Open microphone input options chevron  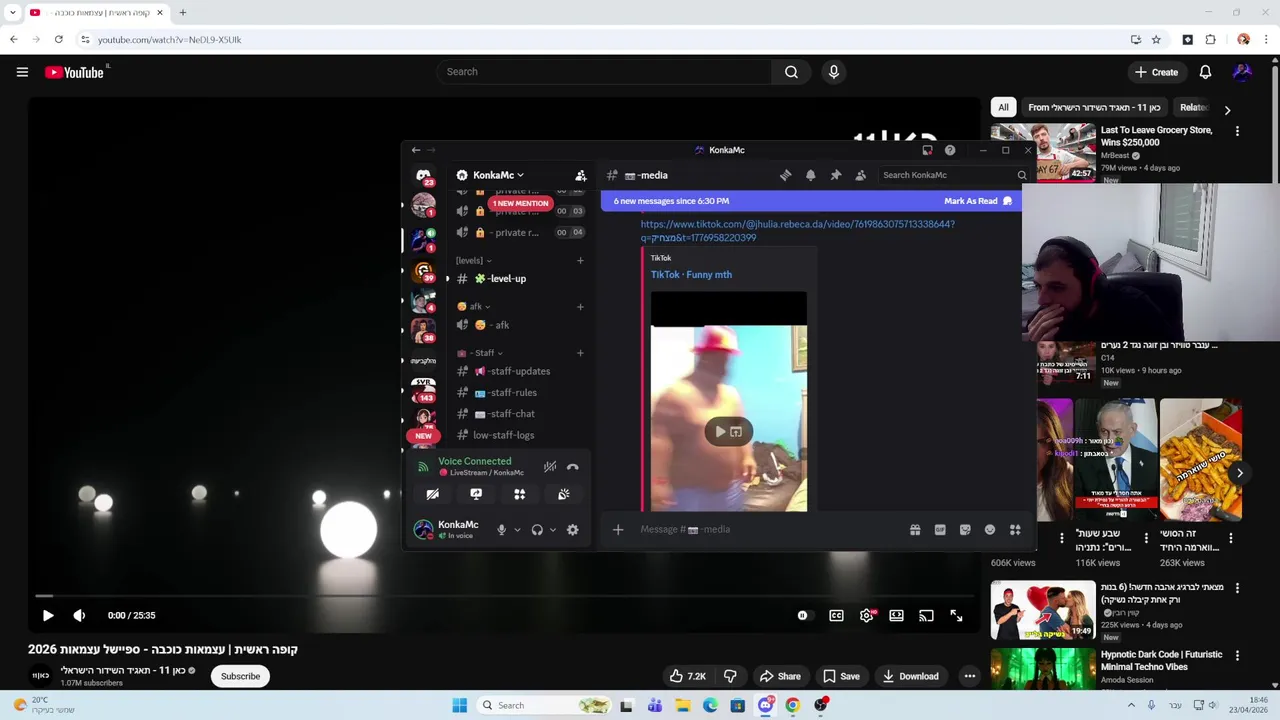pyautogui.click(x=517, y=530)
